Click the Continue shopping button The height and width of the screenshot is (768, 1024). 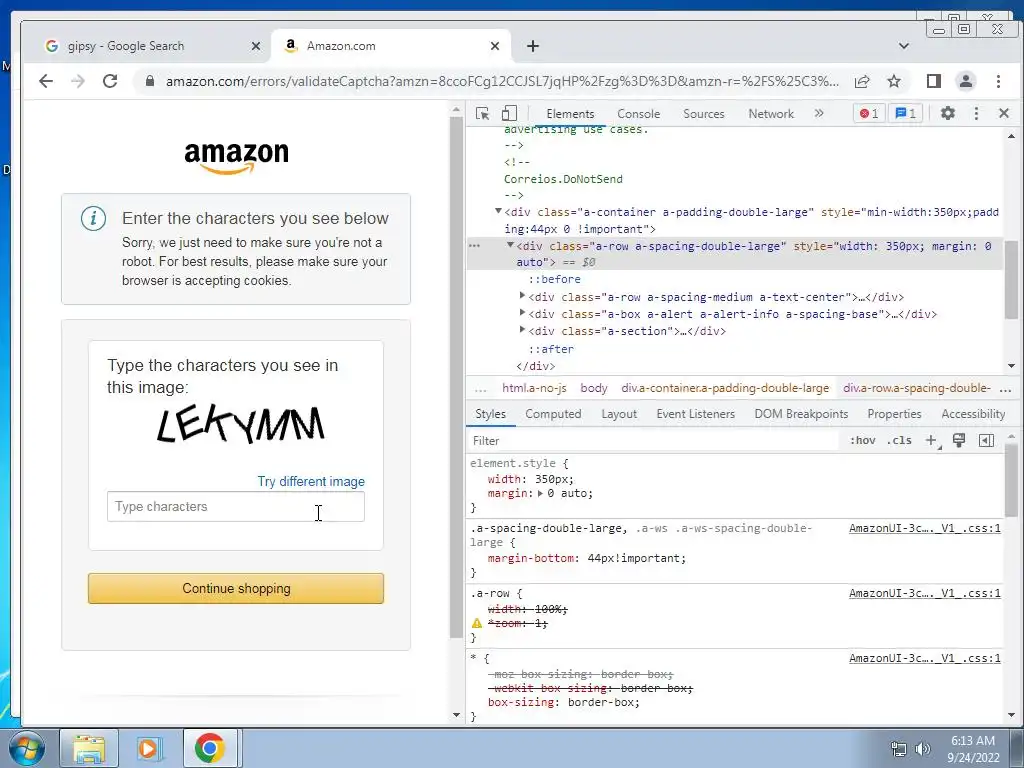[236, 588]
